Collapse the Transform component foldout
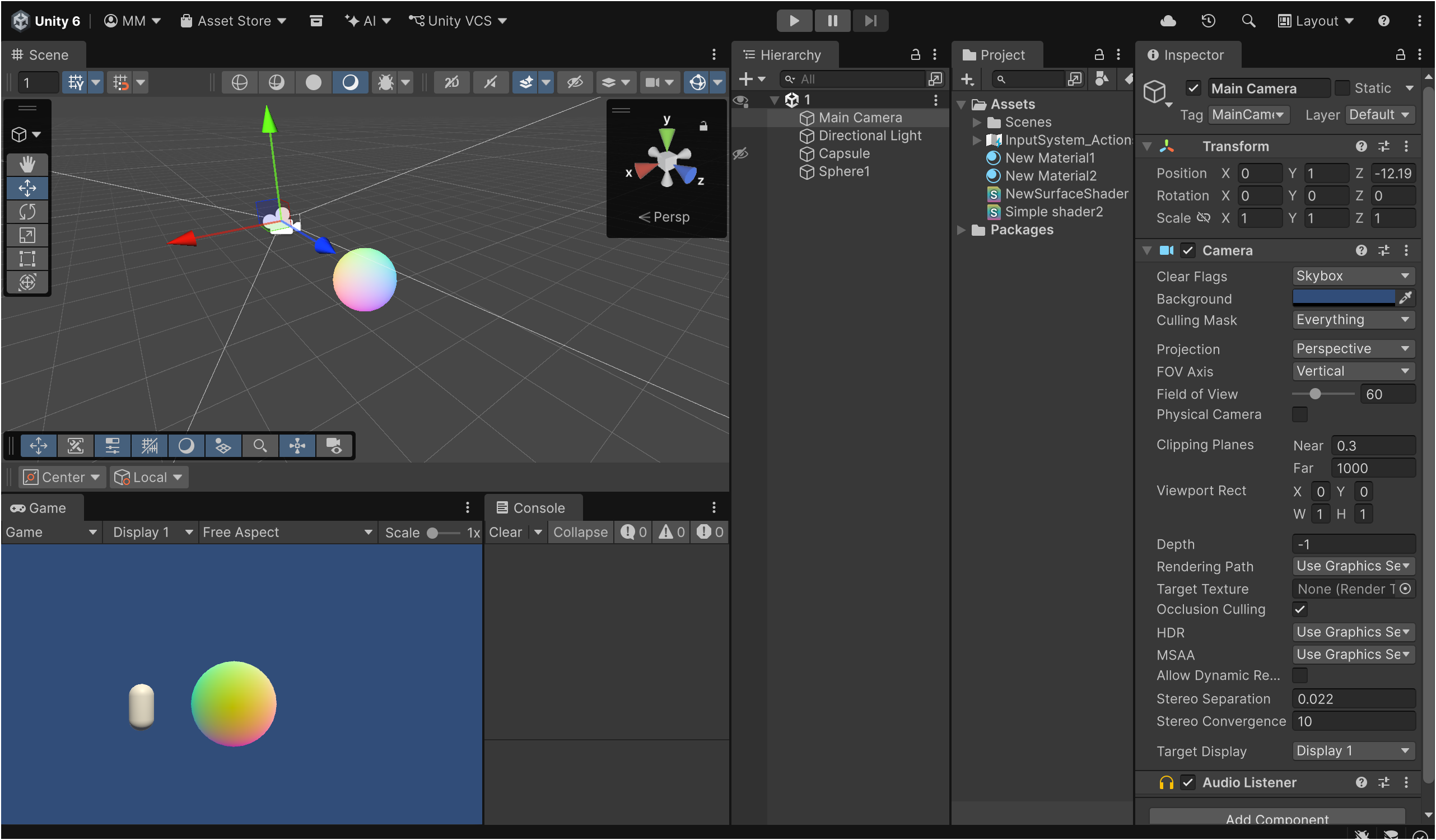 coord(1146,147)
